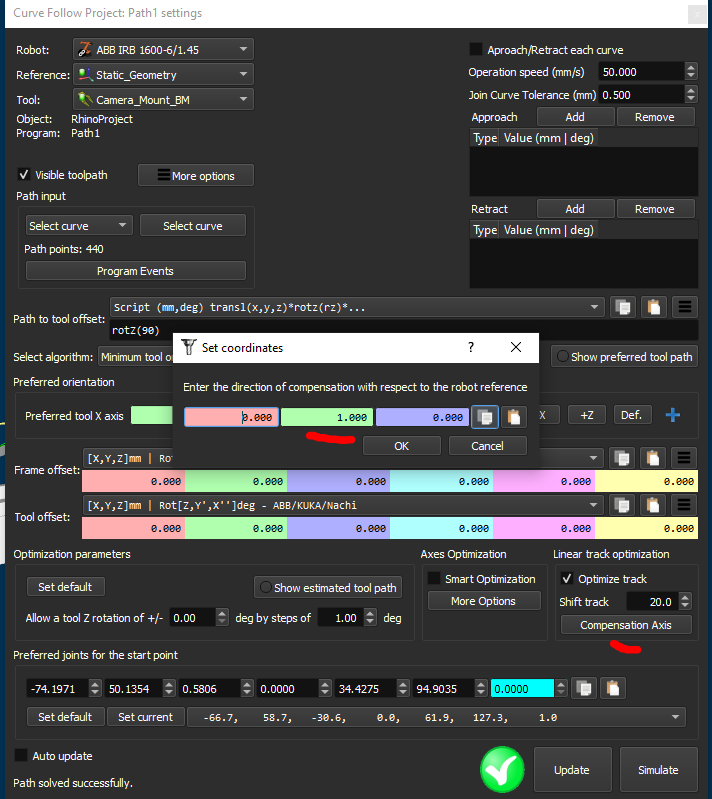Click the Compensation Axis button
The width and height of the screenshot is (712, 799).
tap(627, 625)
